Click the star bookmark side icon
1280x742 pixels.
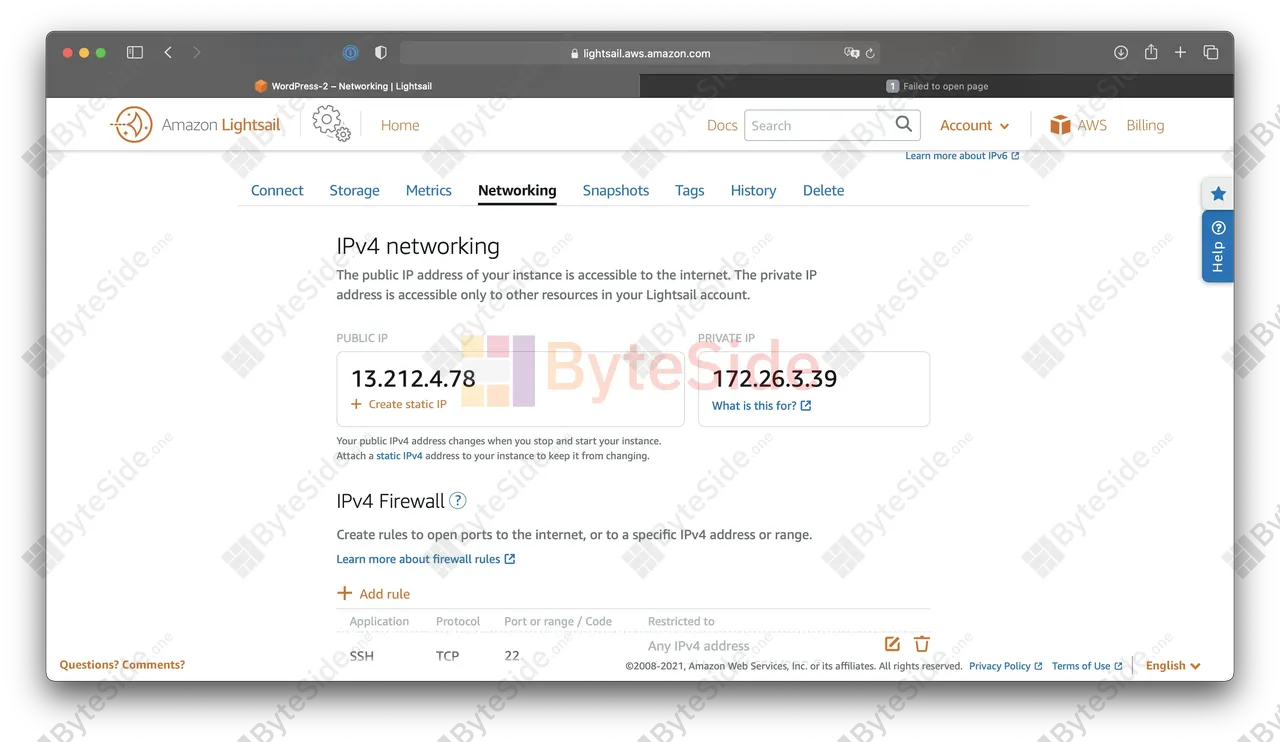coord(1218,194)
